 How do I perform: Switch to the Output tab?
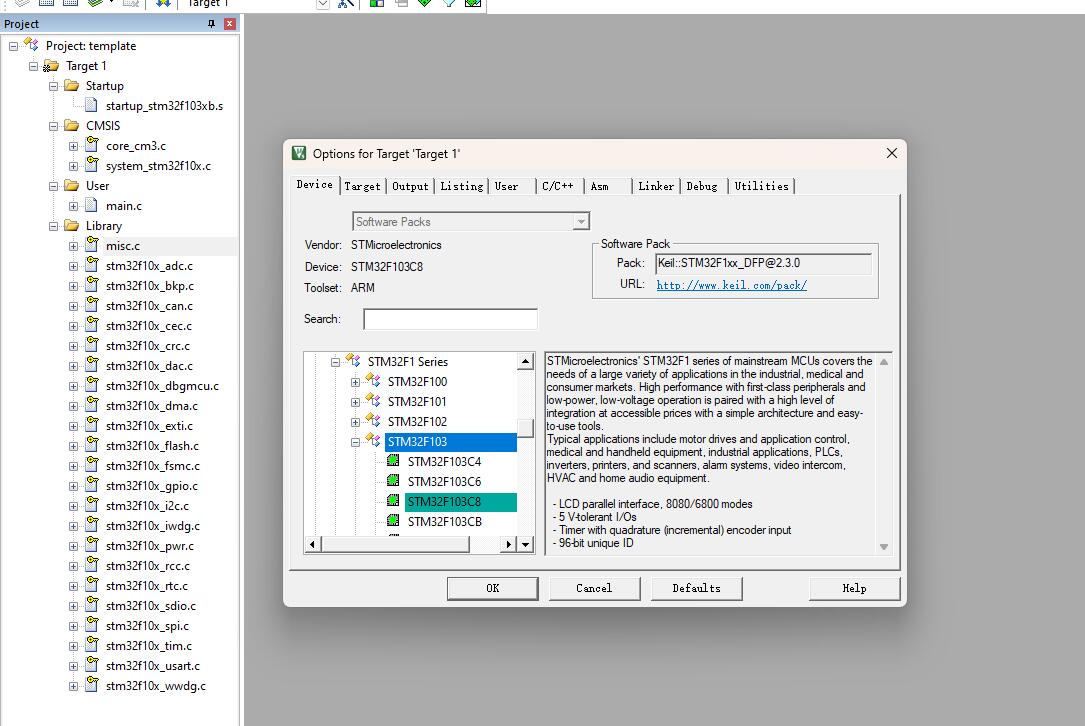coord(410,186)
